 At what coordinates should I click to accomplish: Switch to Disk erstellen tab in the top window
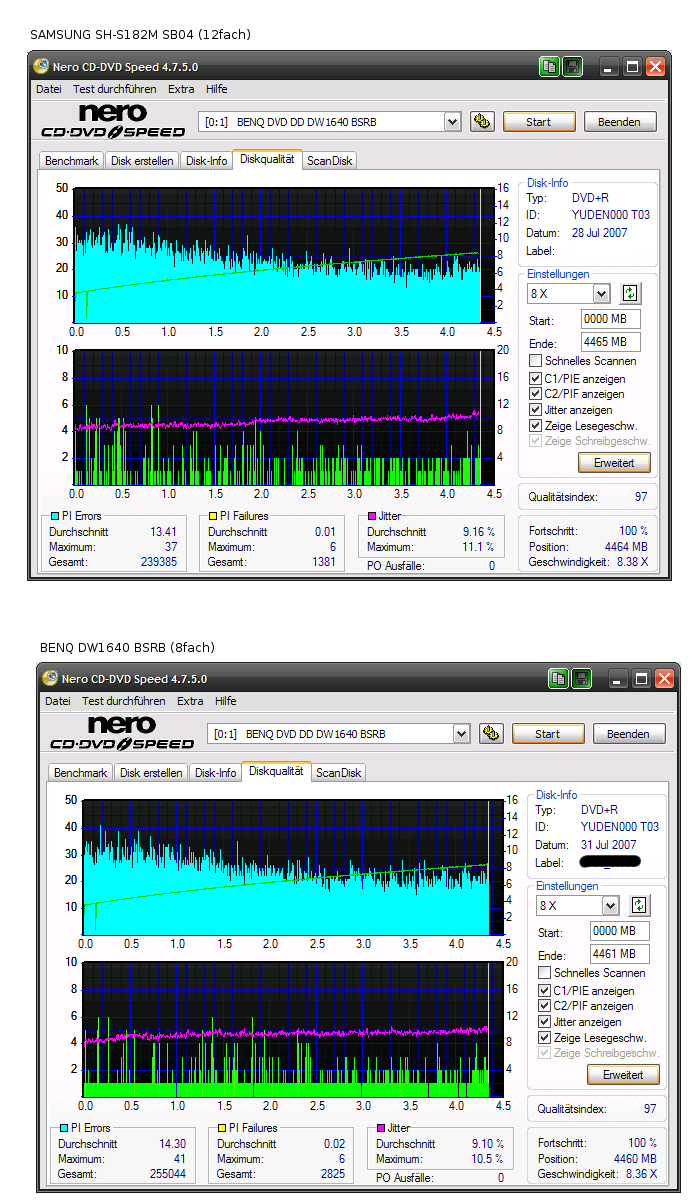coord(142,161)
